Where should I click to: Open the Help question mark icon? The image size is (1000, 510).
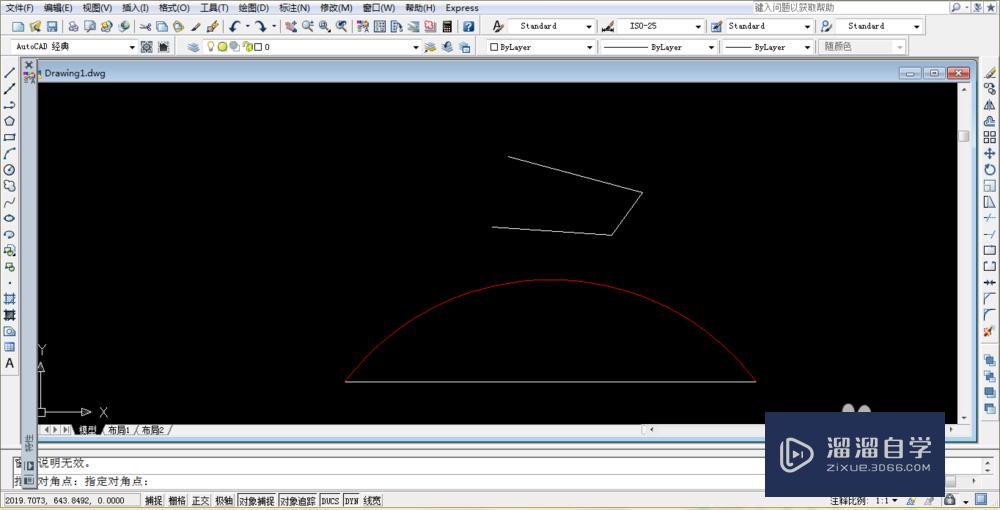(x=468, y=27)
